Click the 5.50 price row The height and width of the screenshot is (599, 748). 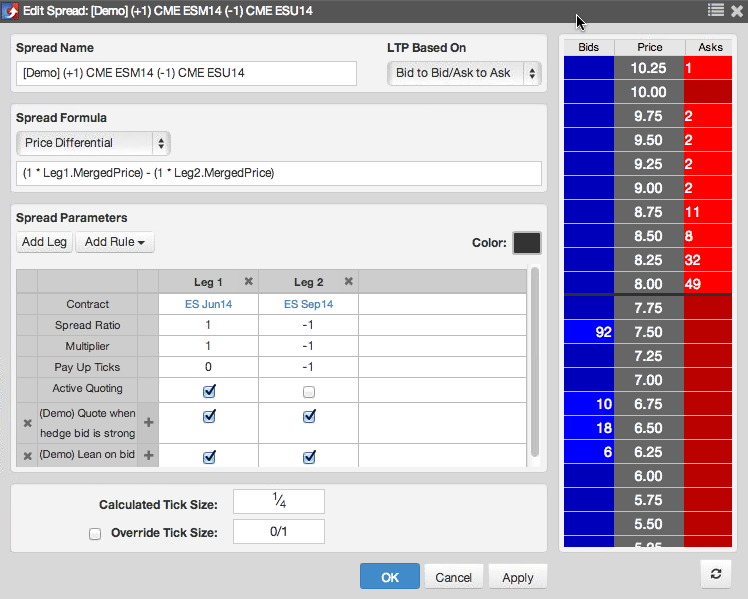point(648,524)
